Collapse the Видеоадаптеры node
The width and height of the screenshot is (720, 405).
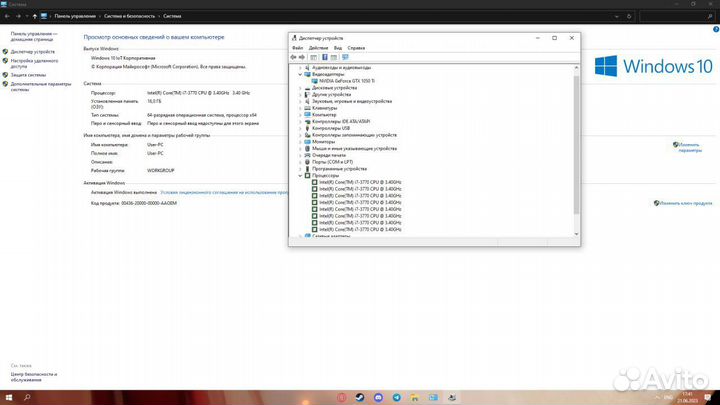[300, 74]
